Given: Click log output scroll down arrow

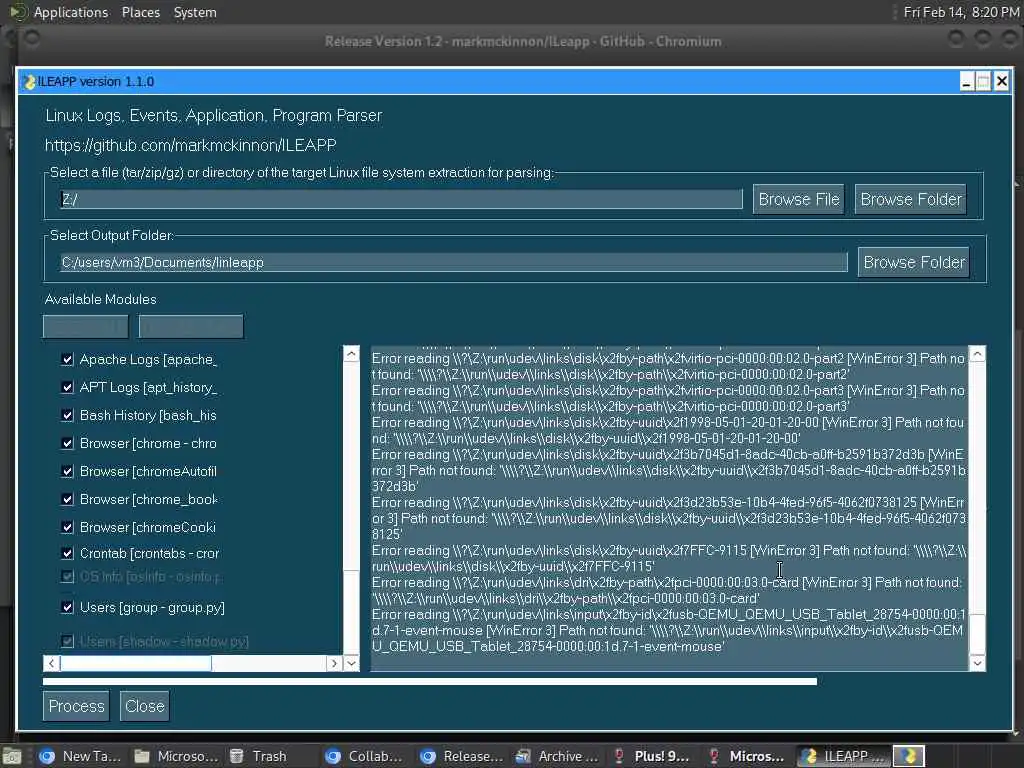Looking at the screenshot, I should 978,664.
